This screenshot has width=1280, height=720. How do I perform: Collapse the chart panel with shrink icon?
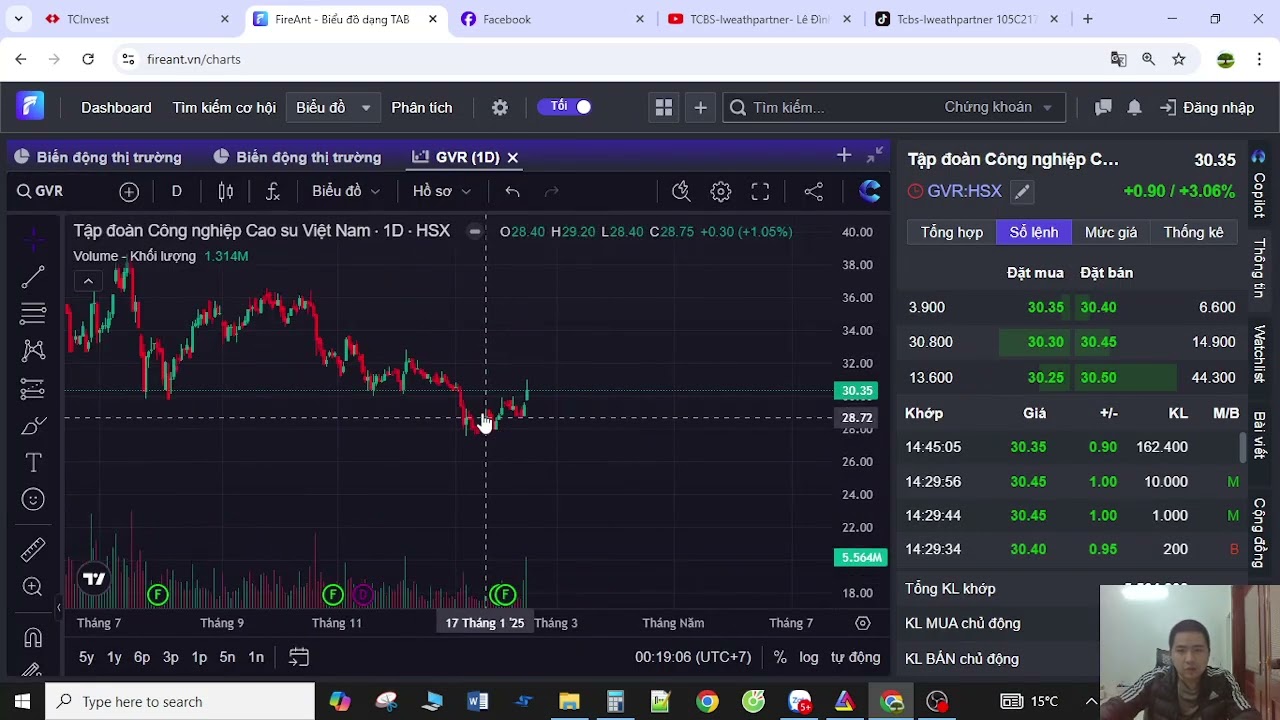coord(875,154)
